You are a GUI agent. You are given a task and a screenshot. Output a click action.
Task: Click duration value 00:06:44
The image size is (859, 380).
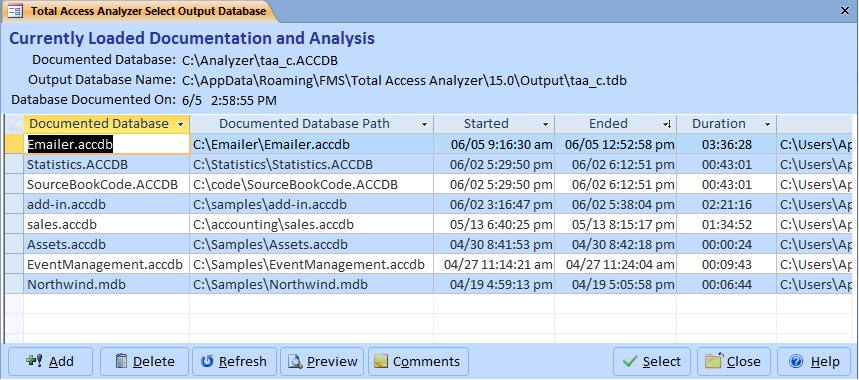[x=727, y=285]
